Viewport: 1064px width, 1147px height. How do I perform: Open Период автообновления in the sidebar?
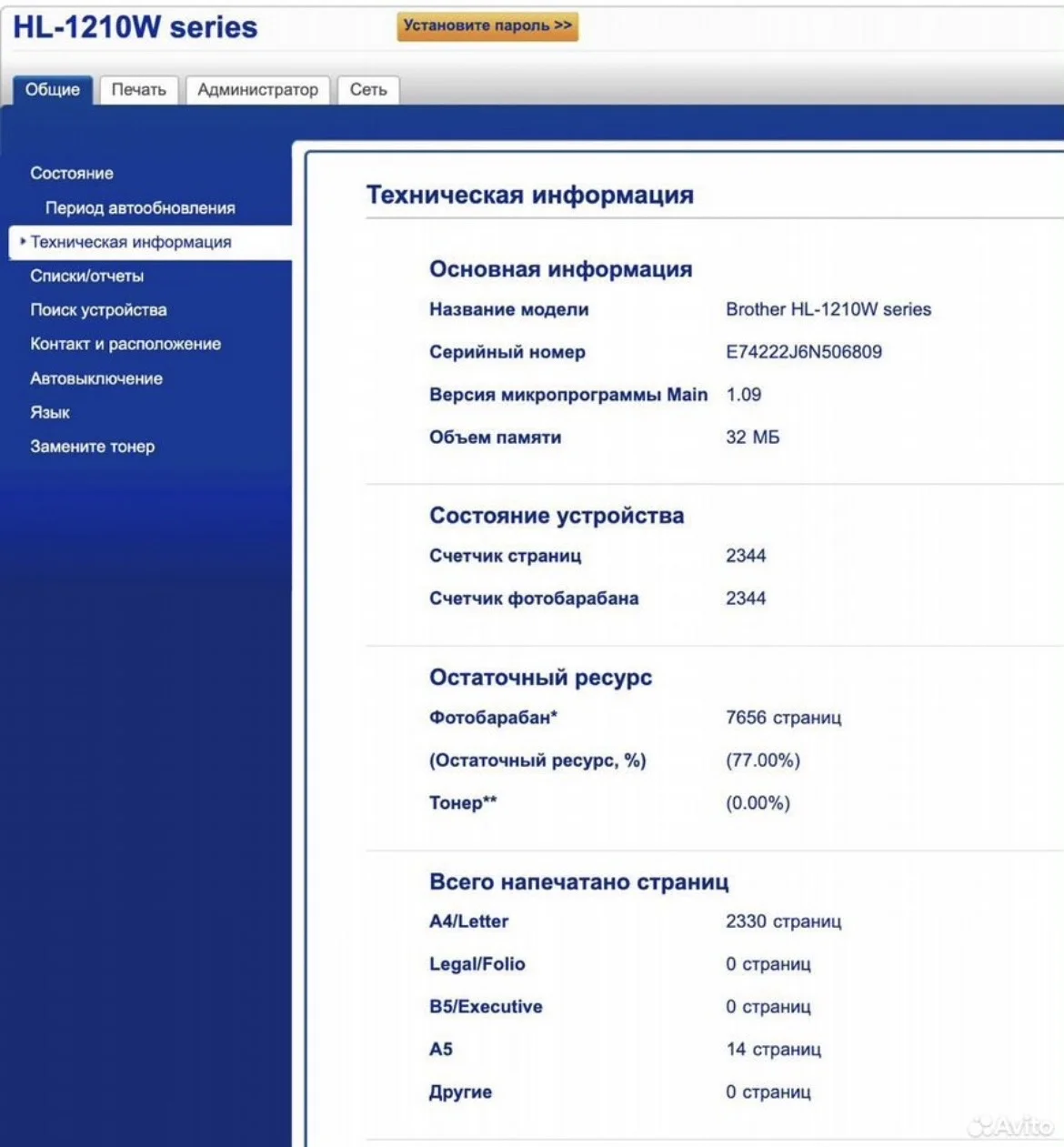coord(140,207)
